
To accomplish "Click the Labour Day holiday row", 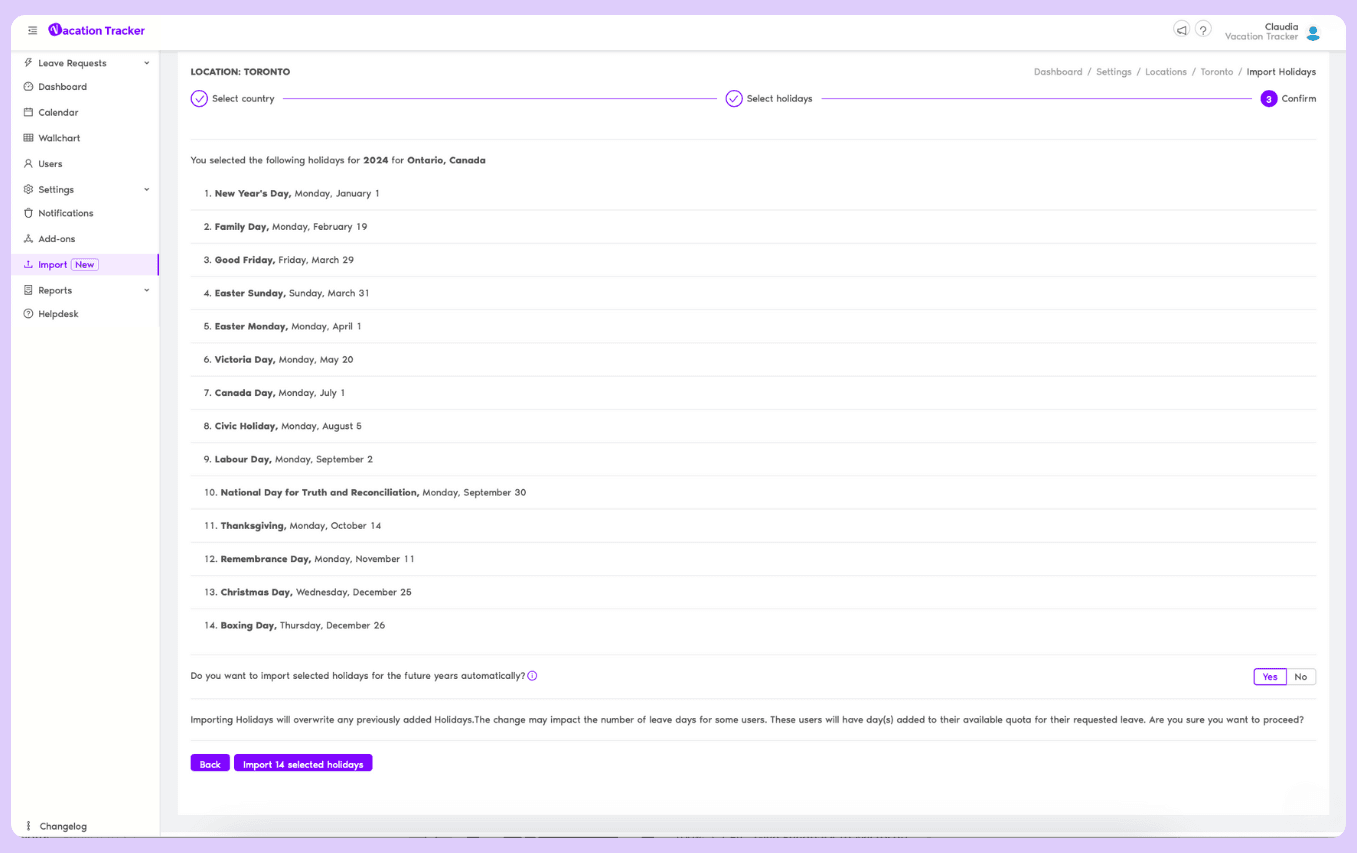I will coord(753,459).
